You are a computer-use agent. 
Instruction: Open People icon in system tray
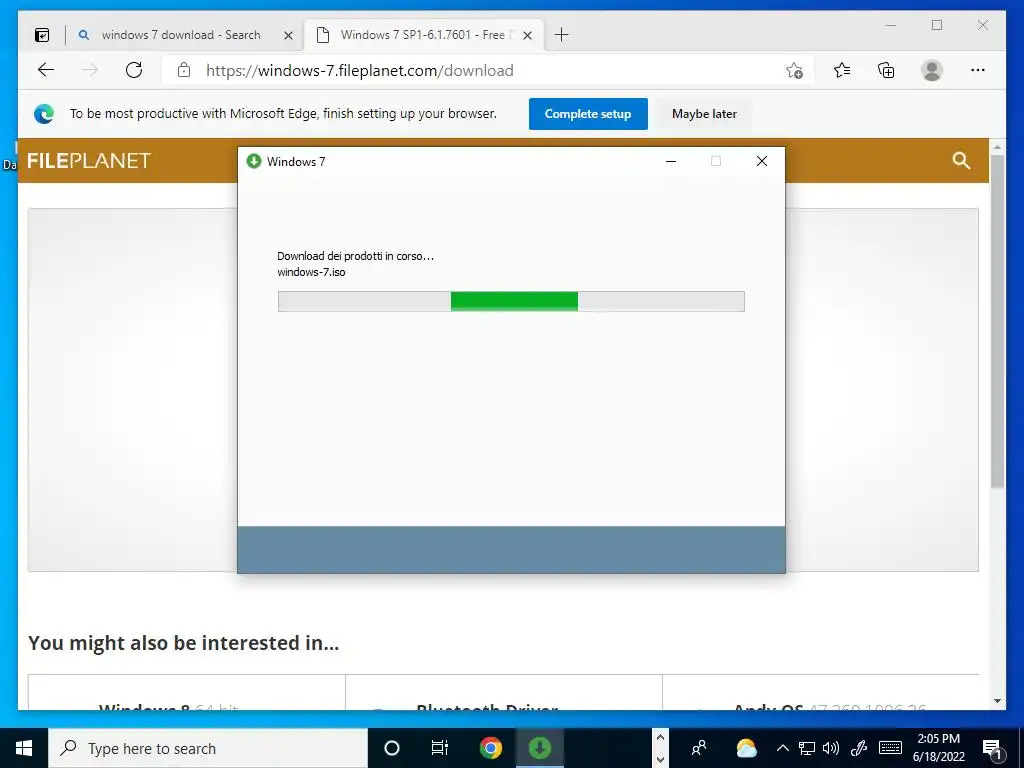point(699,748)
